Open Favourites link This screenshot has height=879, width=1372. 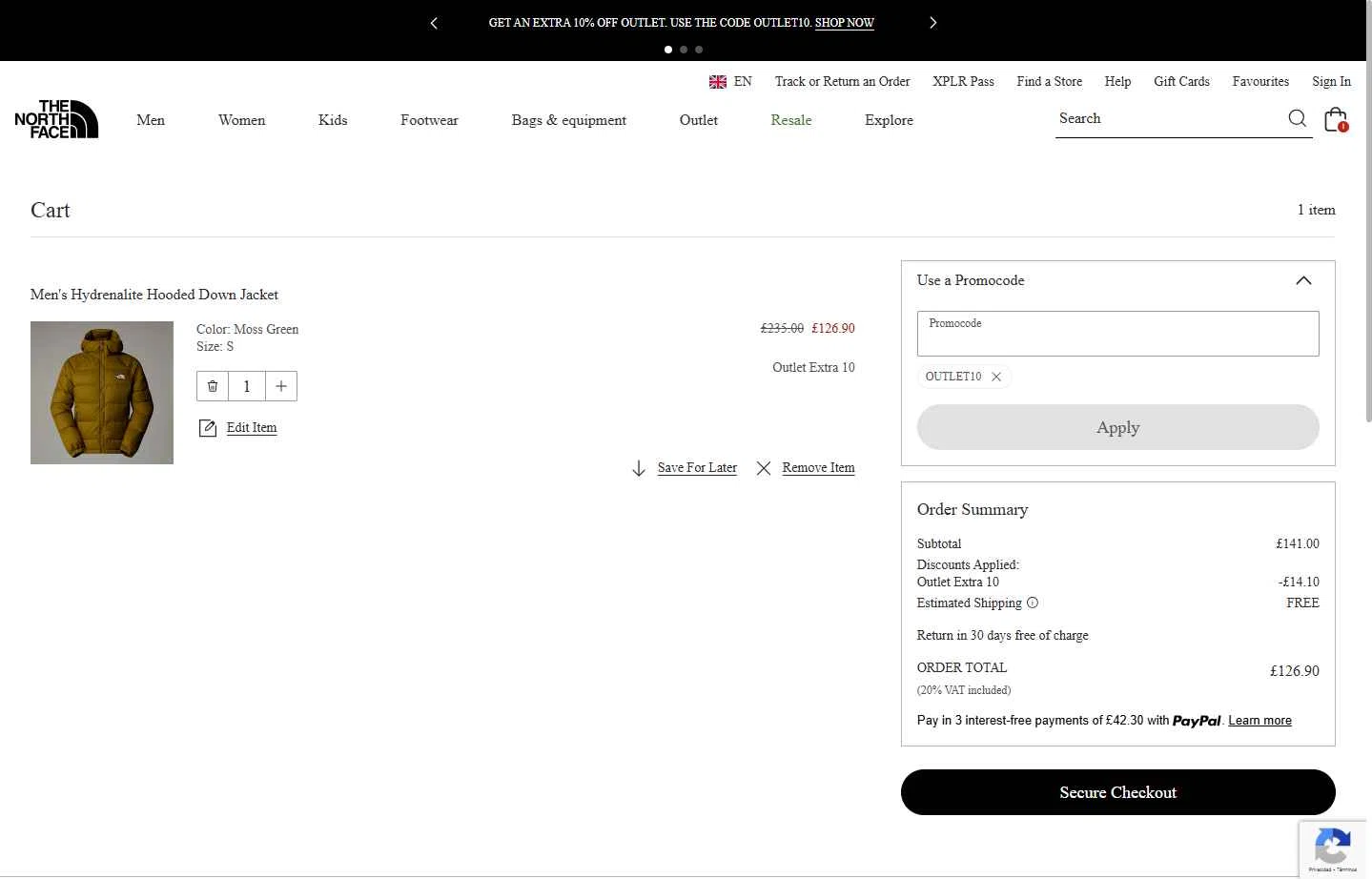1260,82
